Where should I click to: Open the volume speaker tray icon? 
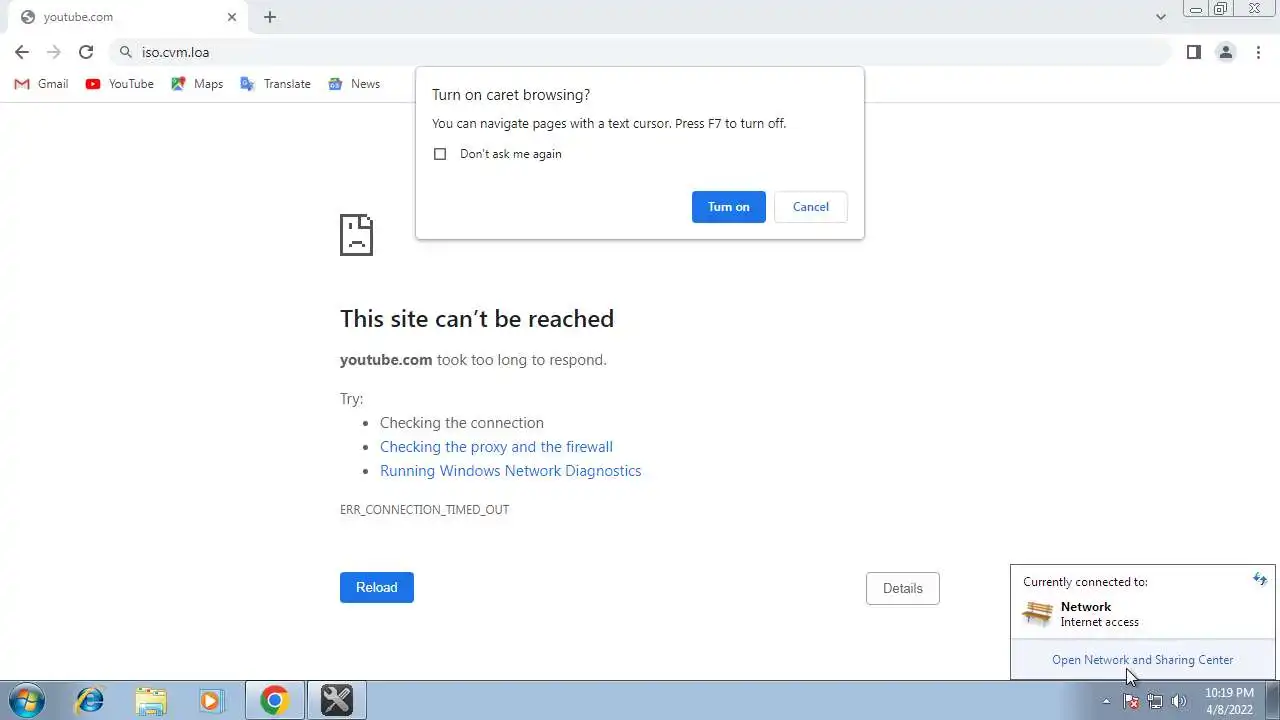click(1179, 702)
